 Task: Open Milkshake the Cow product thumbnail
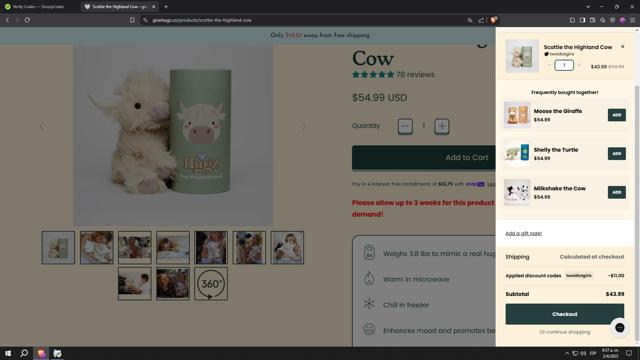coord(517,192)
